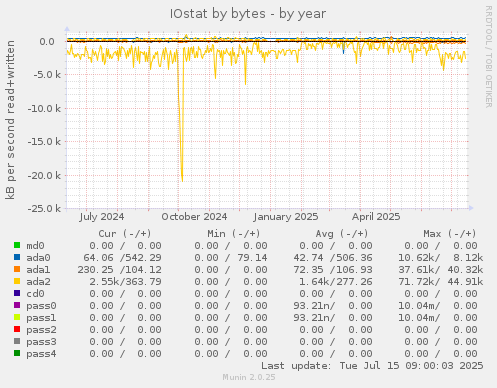Click the pass2 red legend swatch
This screenshot has width=497, height=388.
[17, 329]
